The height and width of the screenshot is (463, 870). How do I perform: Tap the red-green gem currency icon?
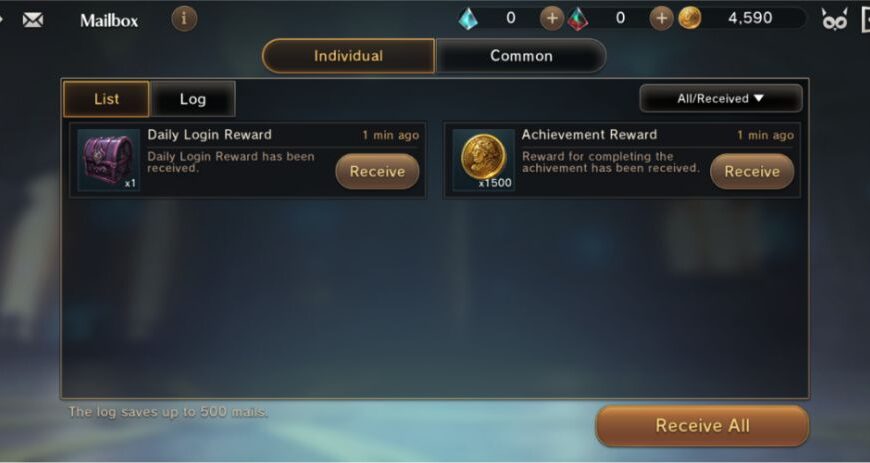point(578,18)
